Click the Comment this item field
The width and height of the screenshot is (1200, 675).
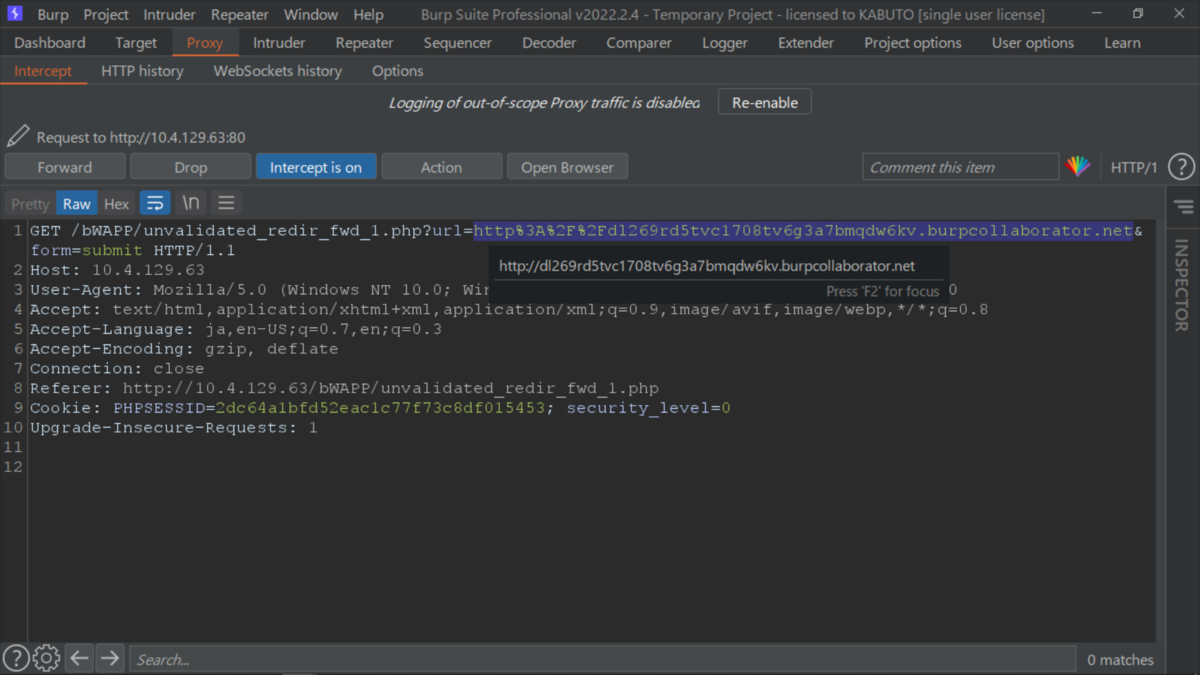coord(960,167)
